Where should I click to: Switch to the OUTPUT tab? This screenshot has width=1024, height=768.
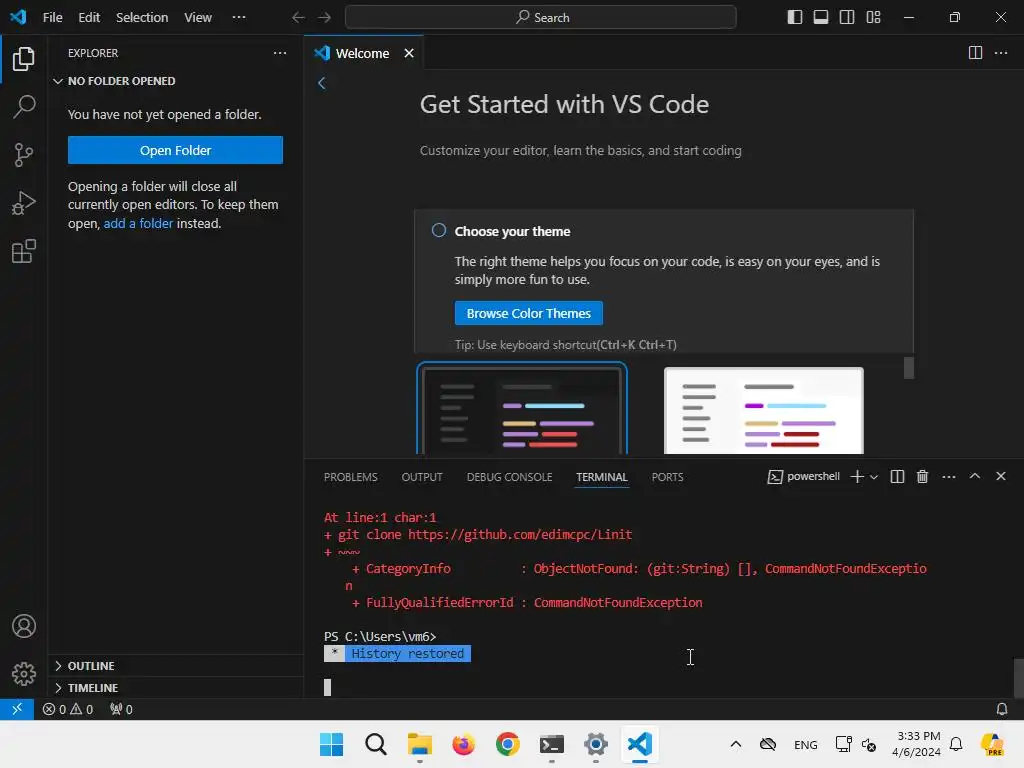(x=422, y=477)
